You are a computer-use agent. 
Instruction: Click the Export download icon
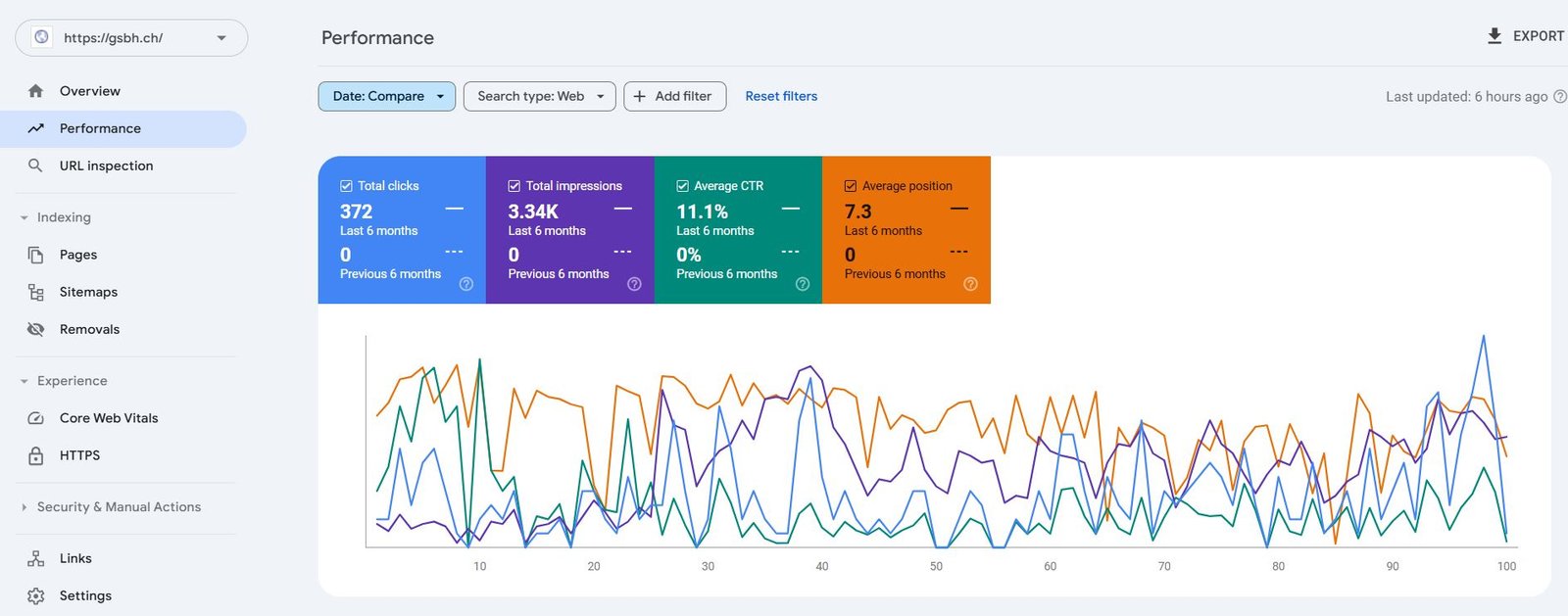(1494, 36)
